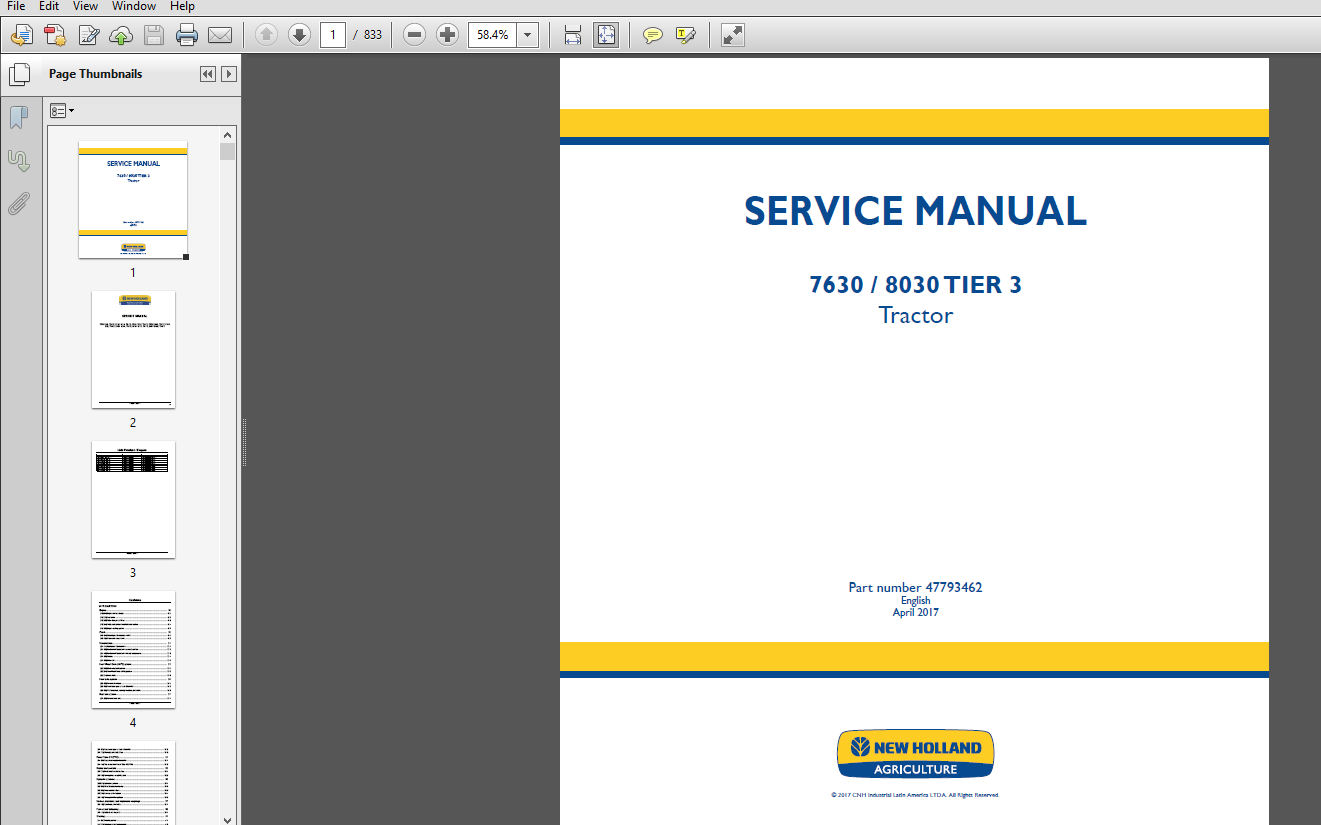Screen dimensions: 1321x825
Task: Open the thumbnails panel Options menu
Action: (62, 110)
